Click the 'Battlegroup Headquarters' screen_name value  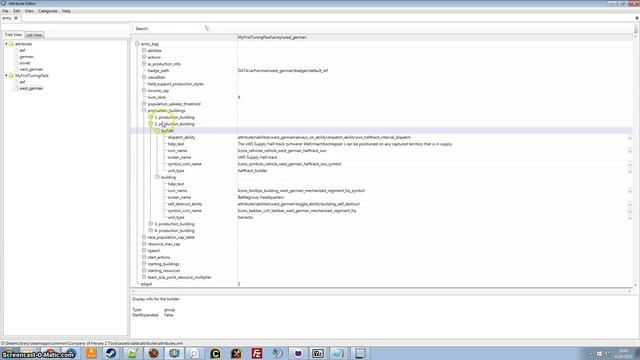pos(261,197)
